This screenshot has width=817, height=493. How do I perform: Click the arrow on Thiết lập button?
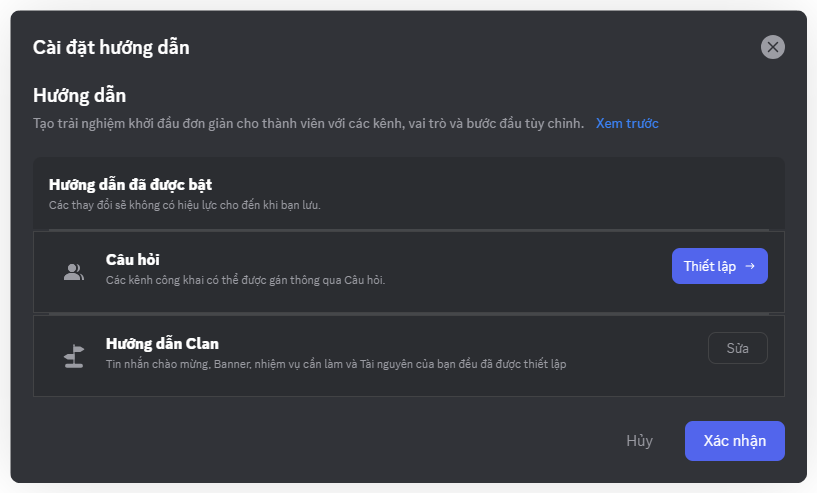point(750,266)
